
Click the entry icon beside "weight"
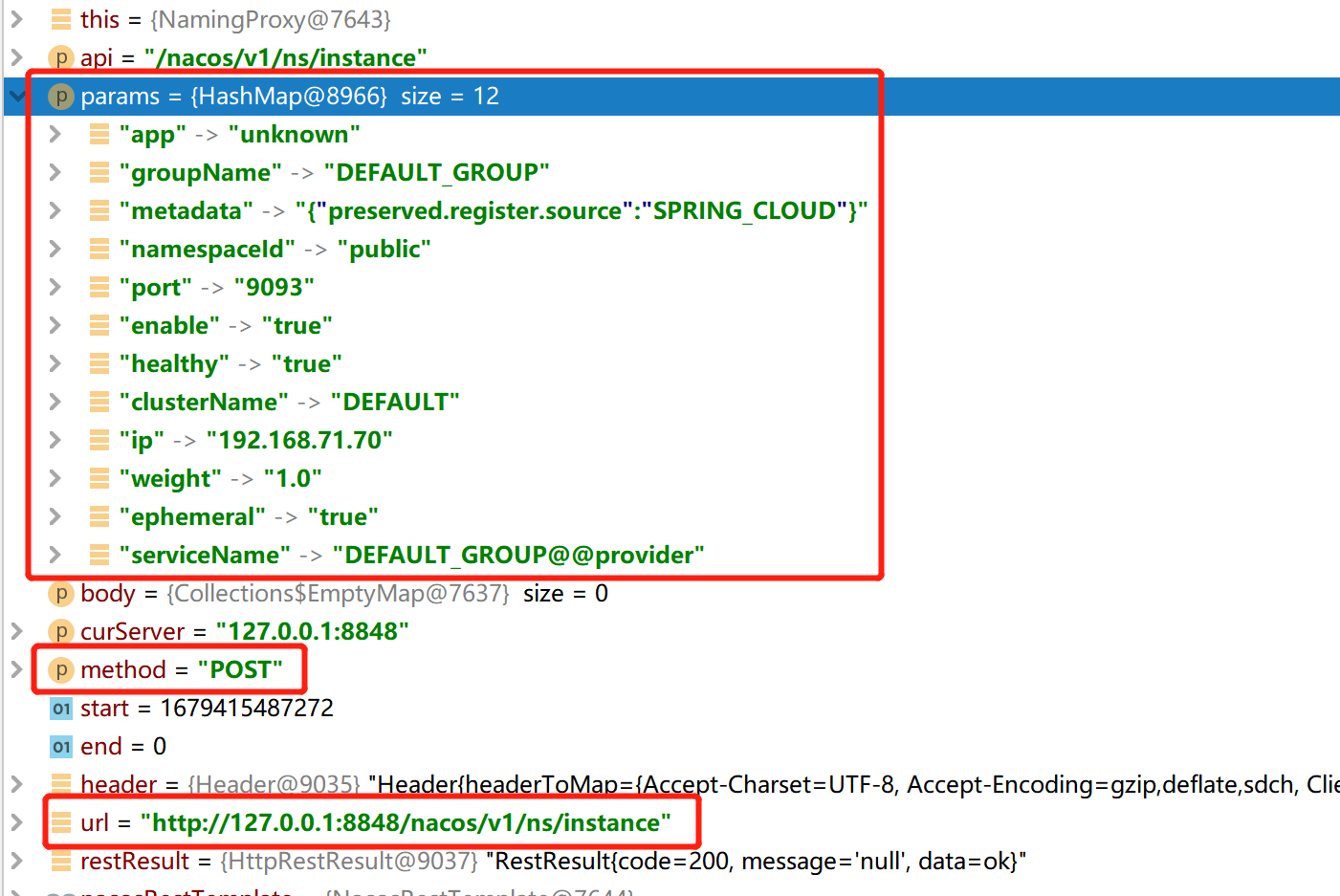coord(99,478)
